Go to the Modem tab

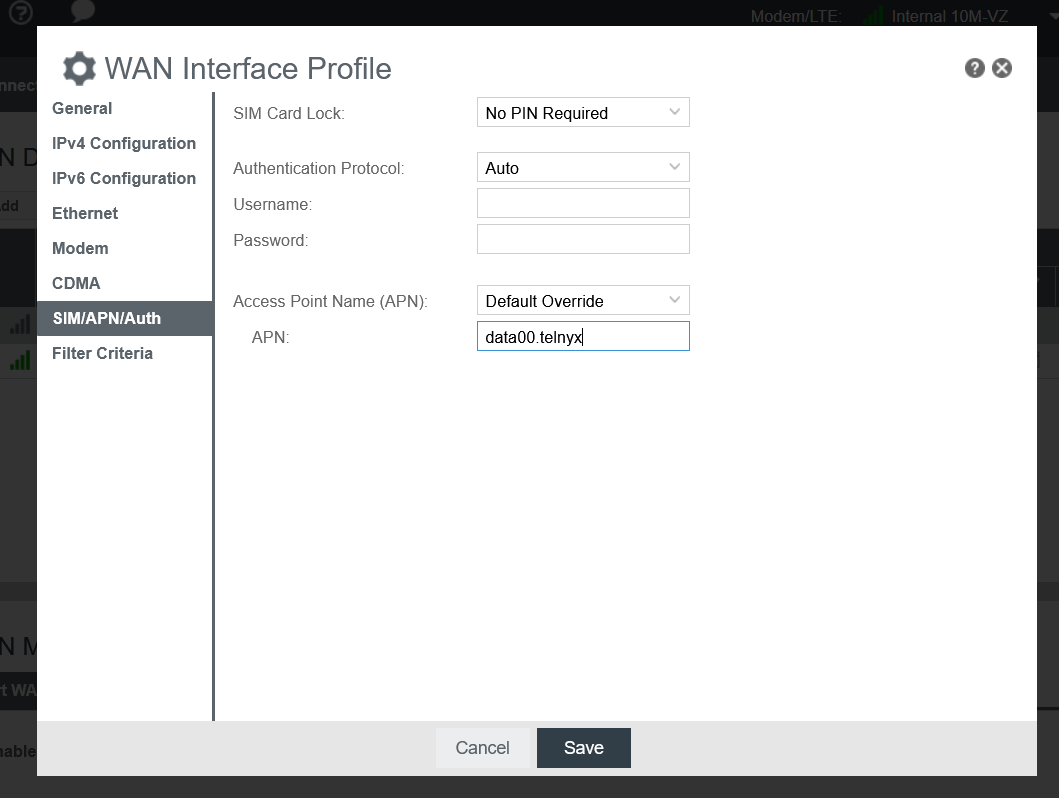pos(80,248)
